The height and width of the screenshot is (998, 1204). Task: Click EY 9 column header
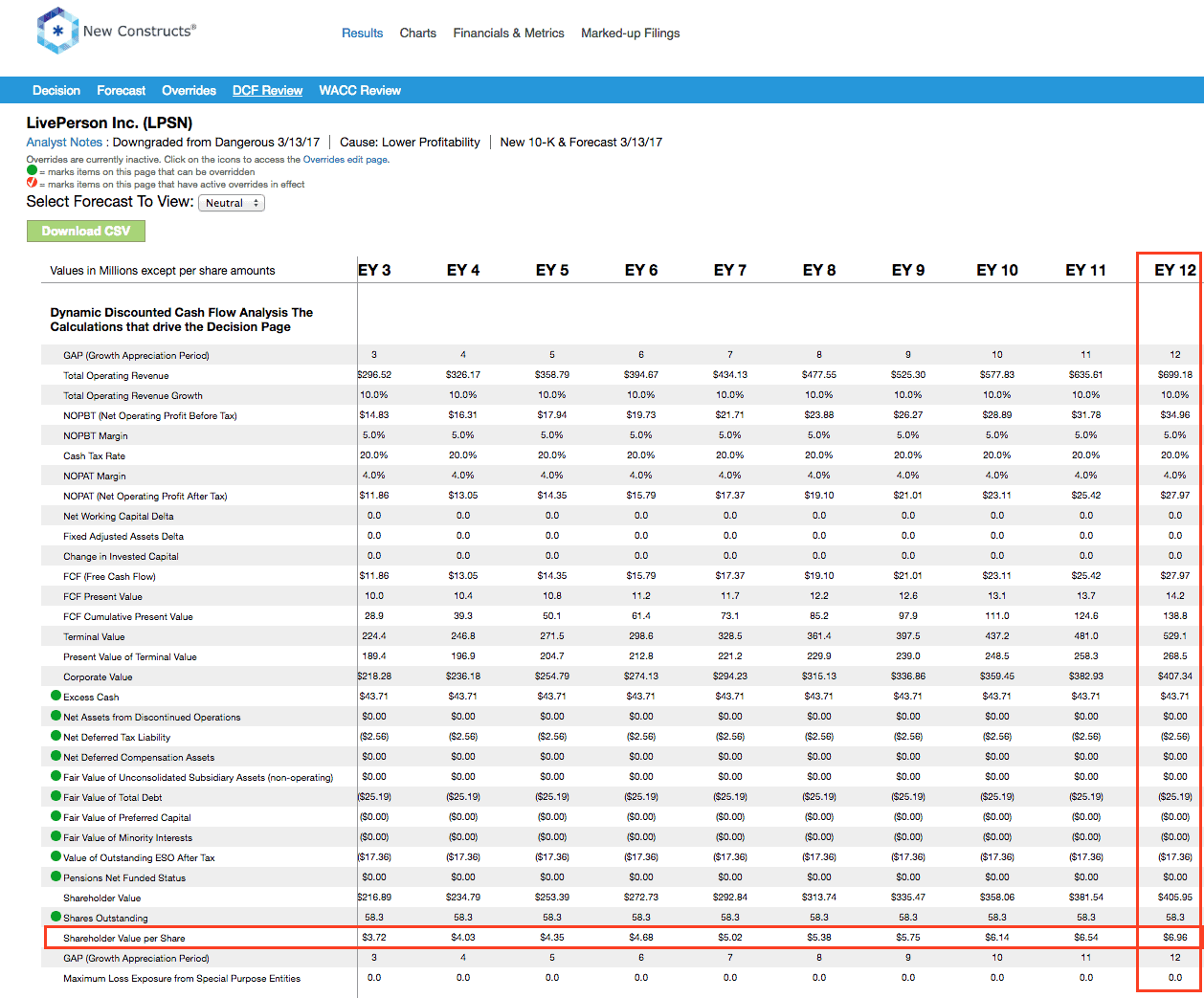[908, 270]
